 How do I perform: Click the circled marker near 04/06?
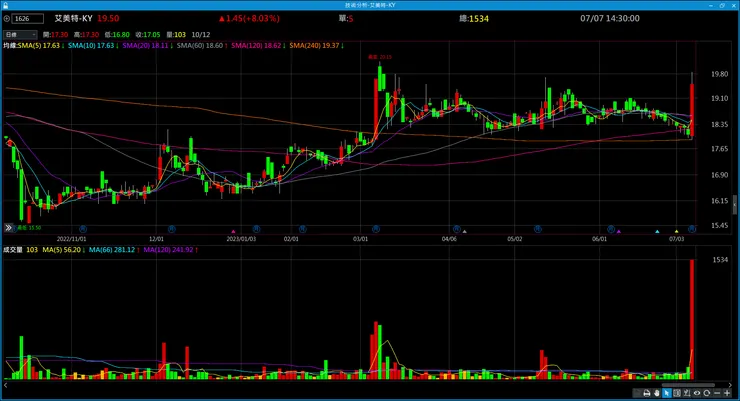click(x=456, y=229)
